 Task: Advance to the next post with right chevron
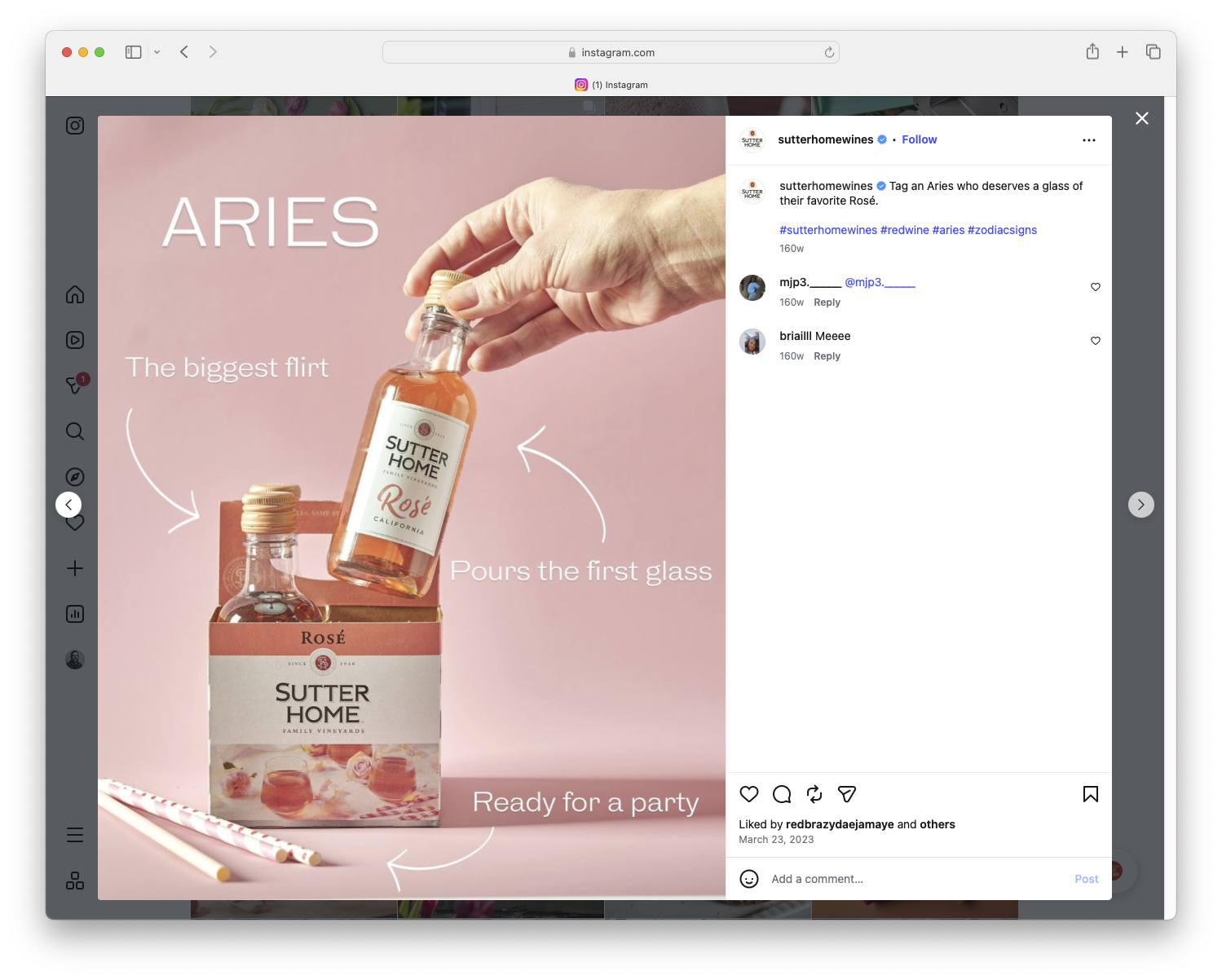1141,505
